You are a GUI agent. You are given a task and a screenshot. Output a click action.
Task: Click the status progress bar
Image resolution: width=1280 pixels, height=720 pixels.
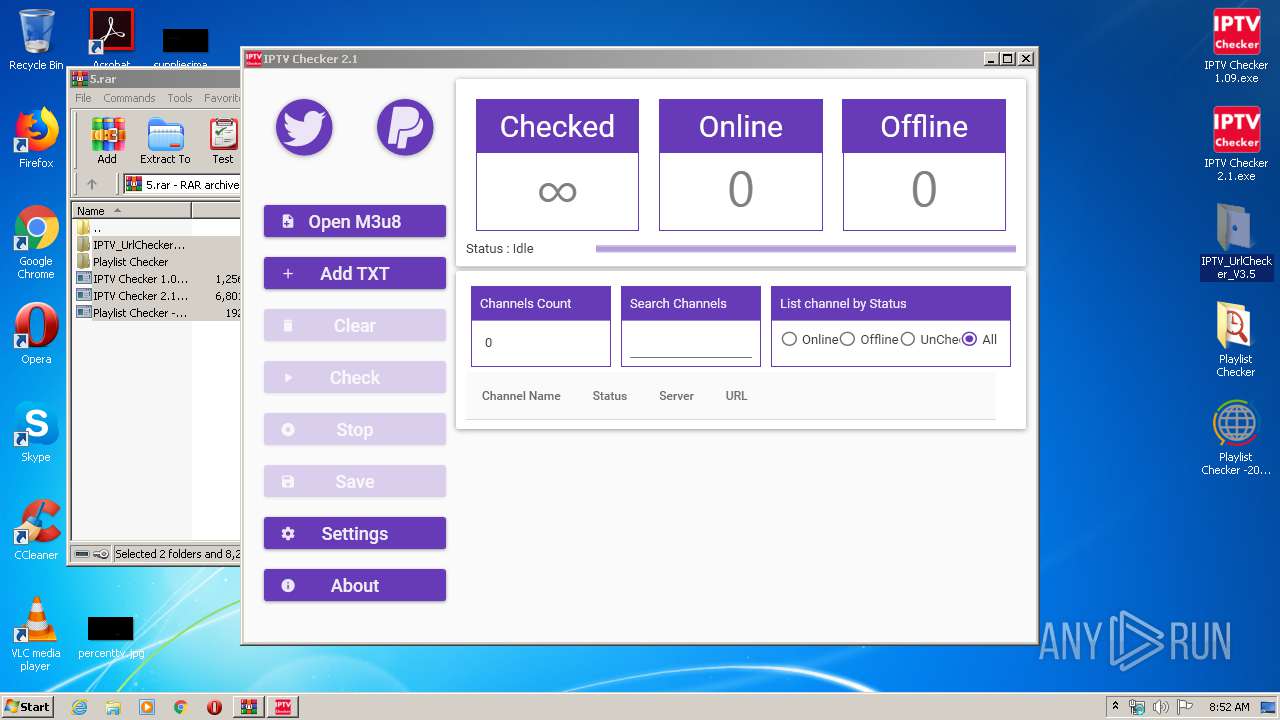click(x=805, y=249)
